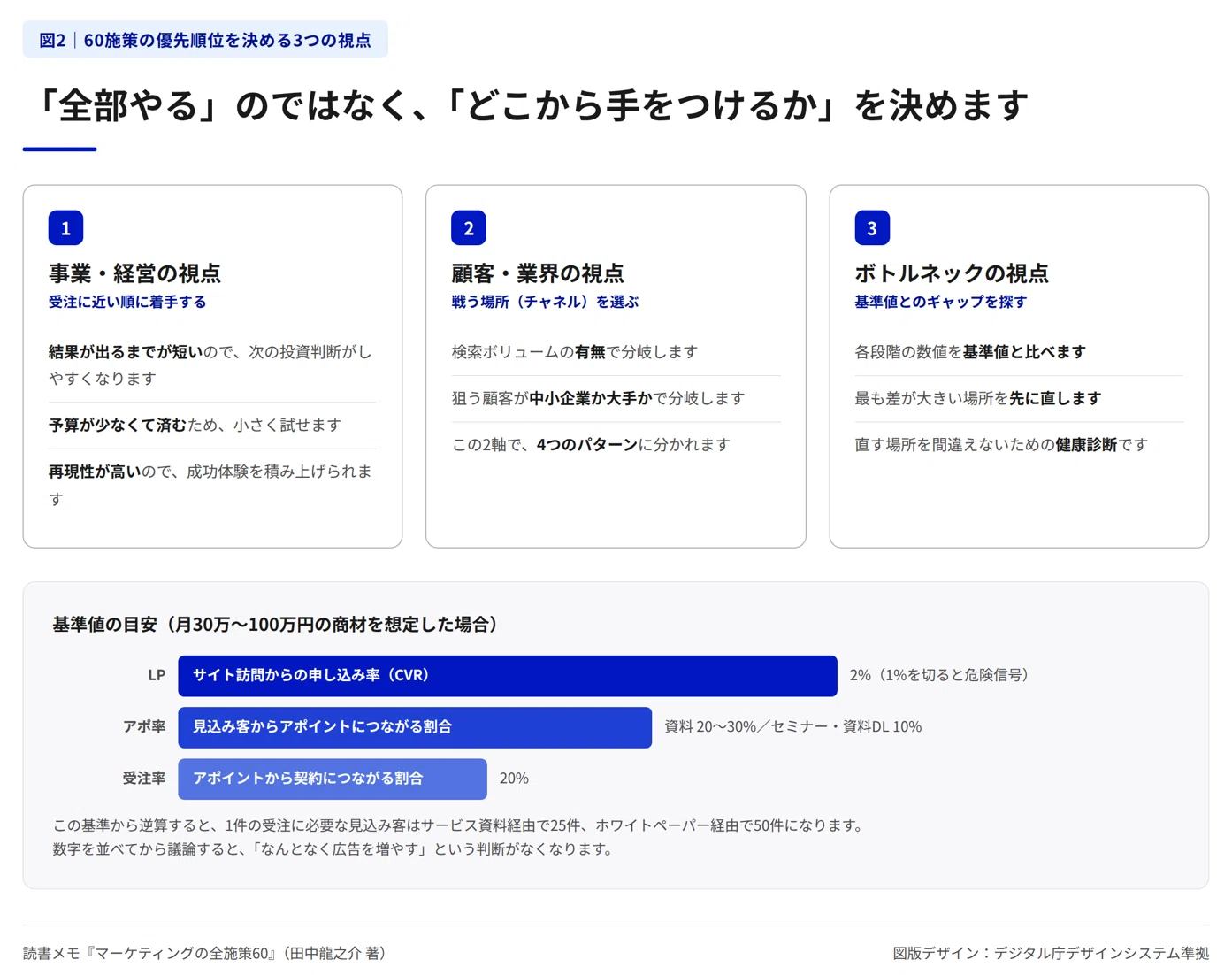Click footer 図版デザイン：デジタル庁デザインシステム準拠
This screenshot has width=1232, height=975.
(x=1051, y=953)
